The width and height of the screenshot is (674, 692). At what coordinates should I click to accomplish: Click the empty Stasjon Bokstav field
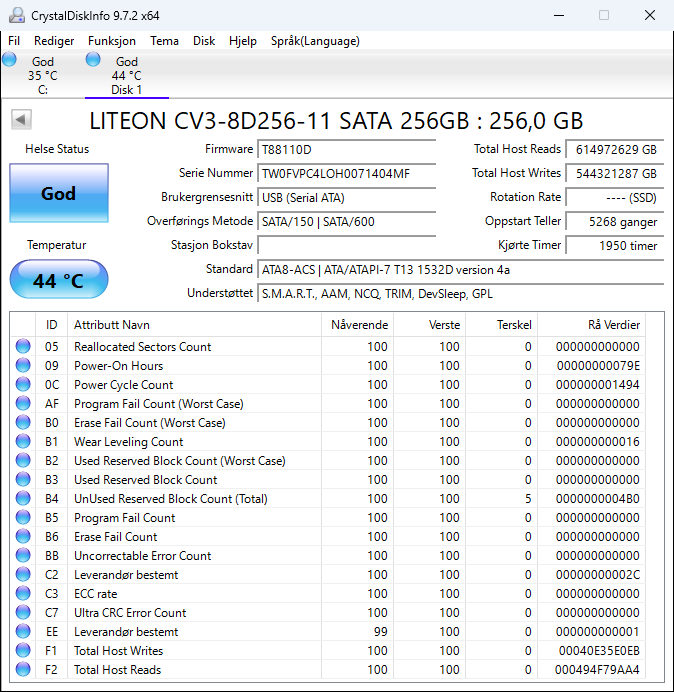(346, 245)
